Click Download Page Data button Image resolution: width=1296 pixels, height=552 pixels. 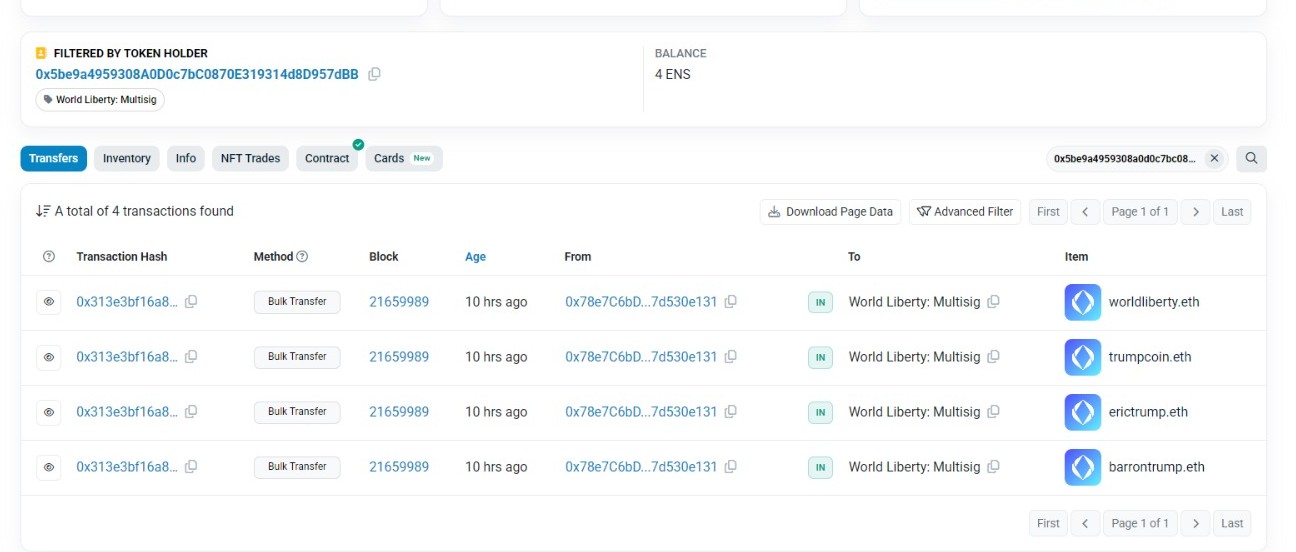pos(830,212)
